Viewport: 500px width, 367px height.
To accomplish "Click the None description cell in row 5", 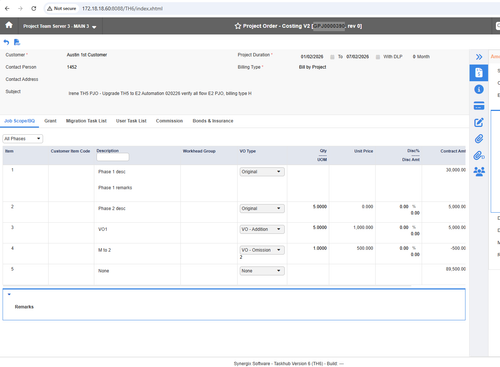I will [x=104, y=271].
